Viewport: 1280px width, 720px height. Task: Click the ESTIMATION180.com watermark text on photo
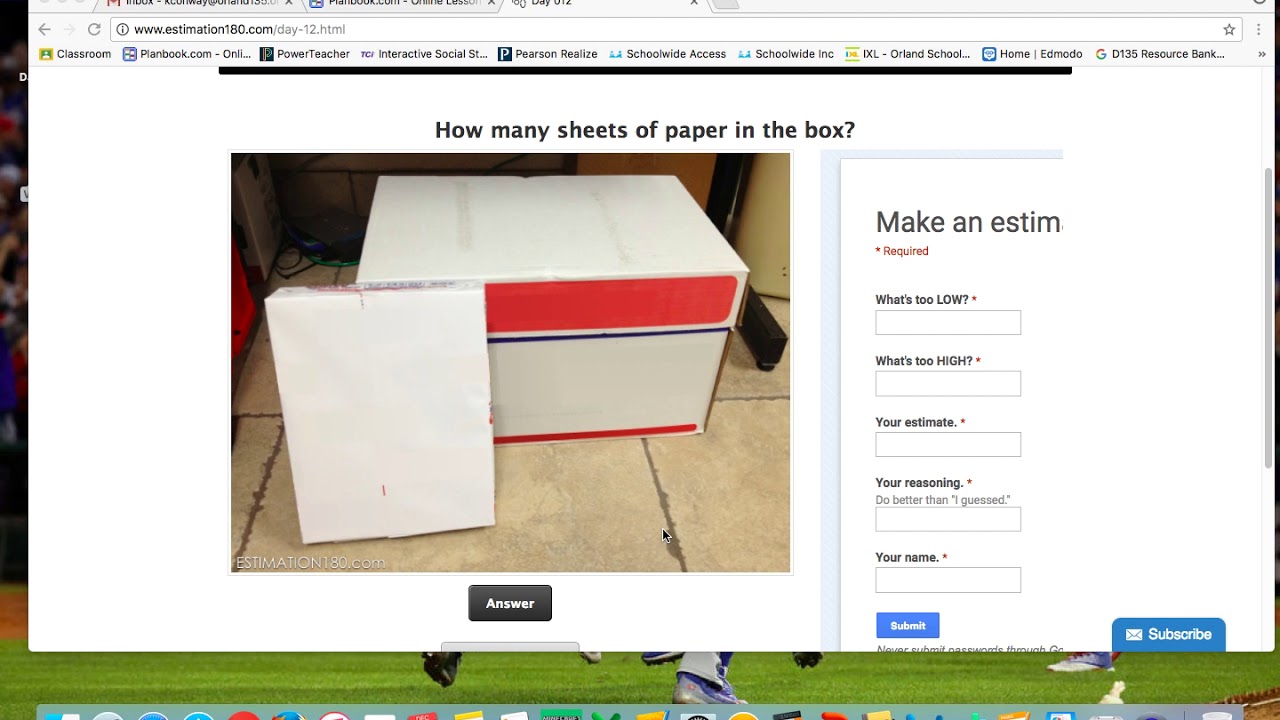[310, 563]
